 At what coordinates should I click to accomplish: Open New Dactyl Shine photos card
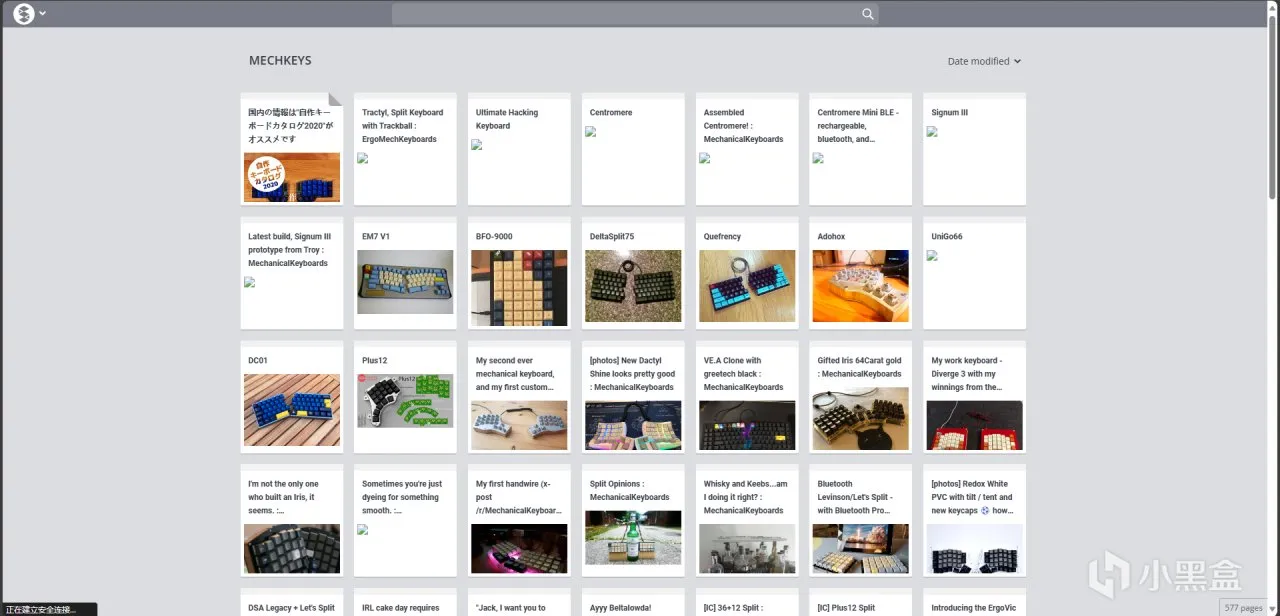click(x=633, y=397)
